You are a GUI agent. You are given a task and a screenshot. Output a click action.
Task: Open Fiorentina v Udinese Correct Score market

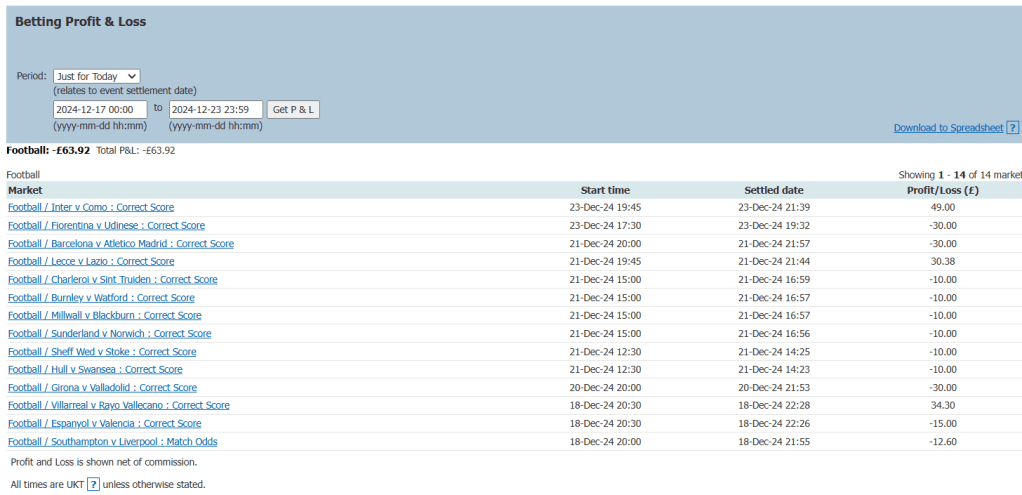[106, 226]
